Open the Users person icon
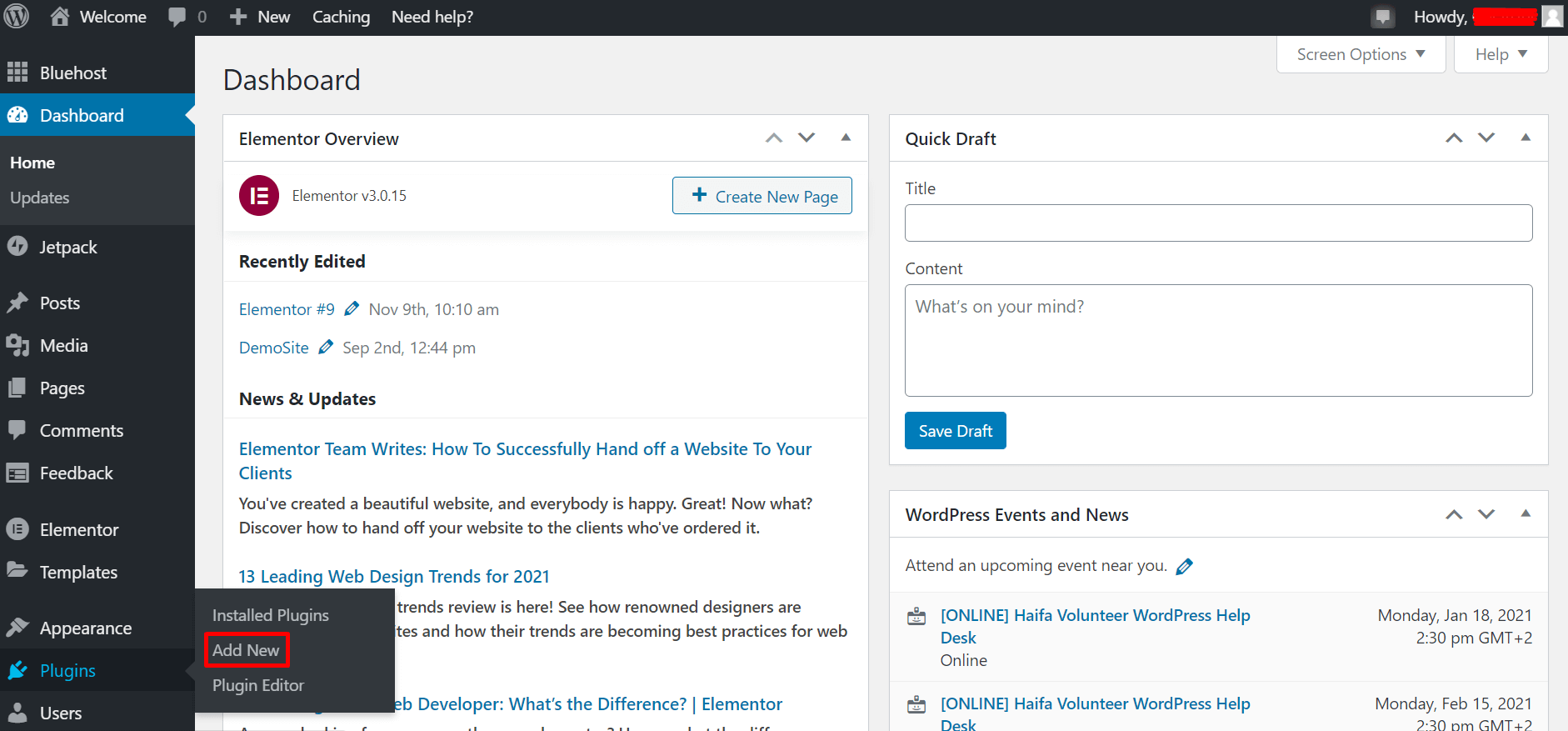The image size is (1568, 731). click(17, 713)
